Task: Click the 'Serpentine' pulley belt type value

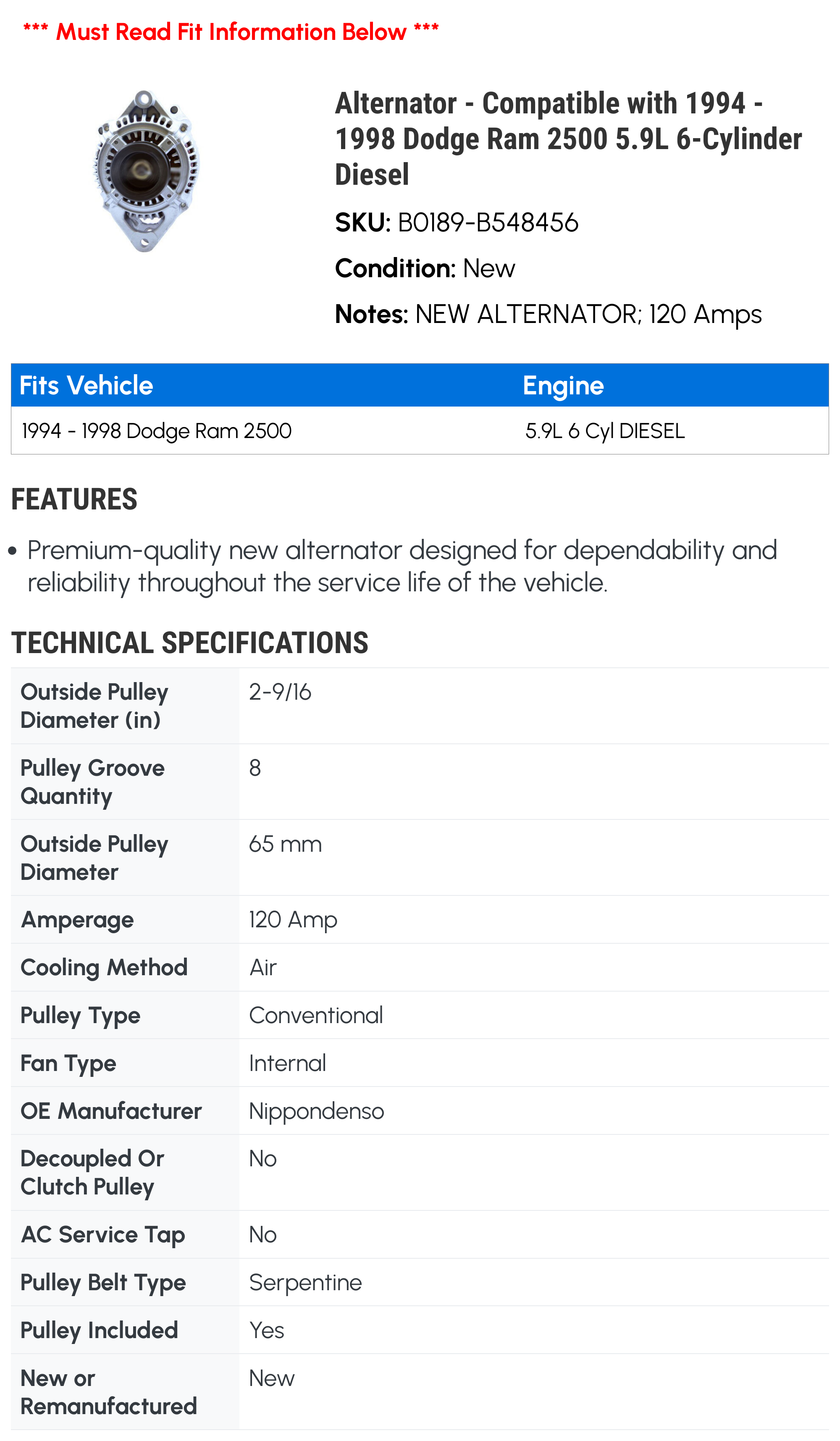Action: point(305,1282)
